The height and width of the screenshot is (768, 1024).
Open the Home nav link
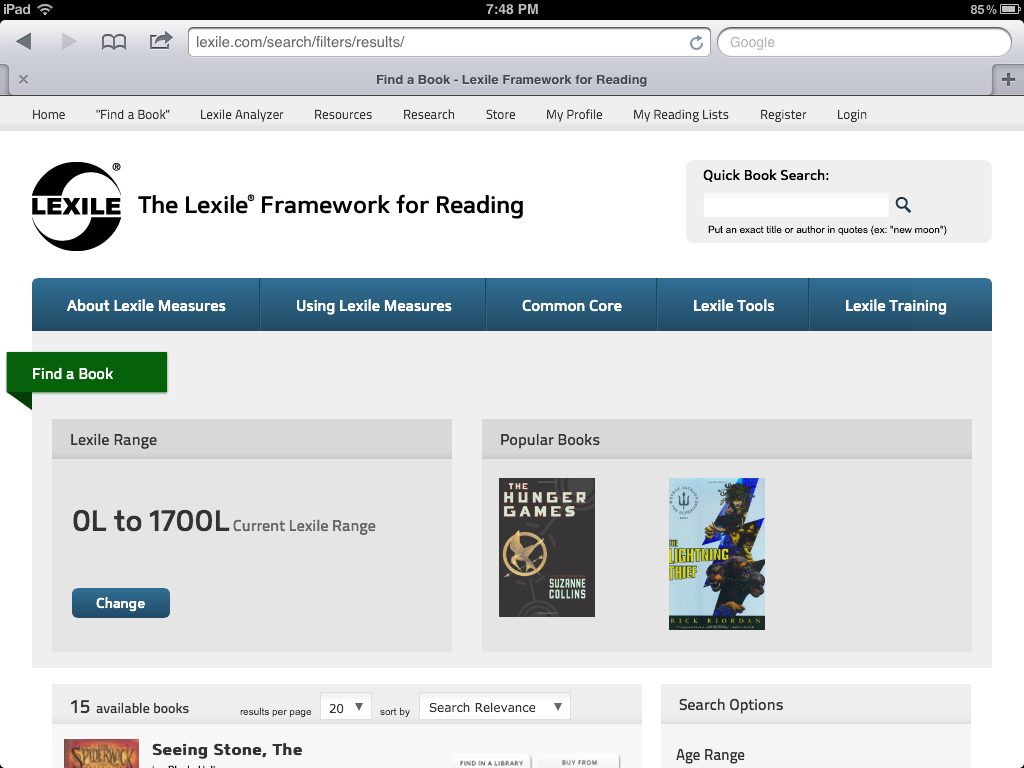[48, 114]
